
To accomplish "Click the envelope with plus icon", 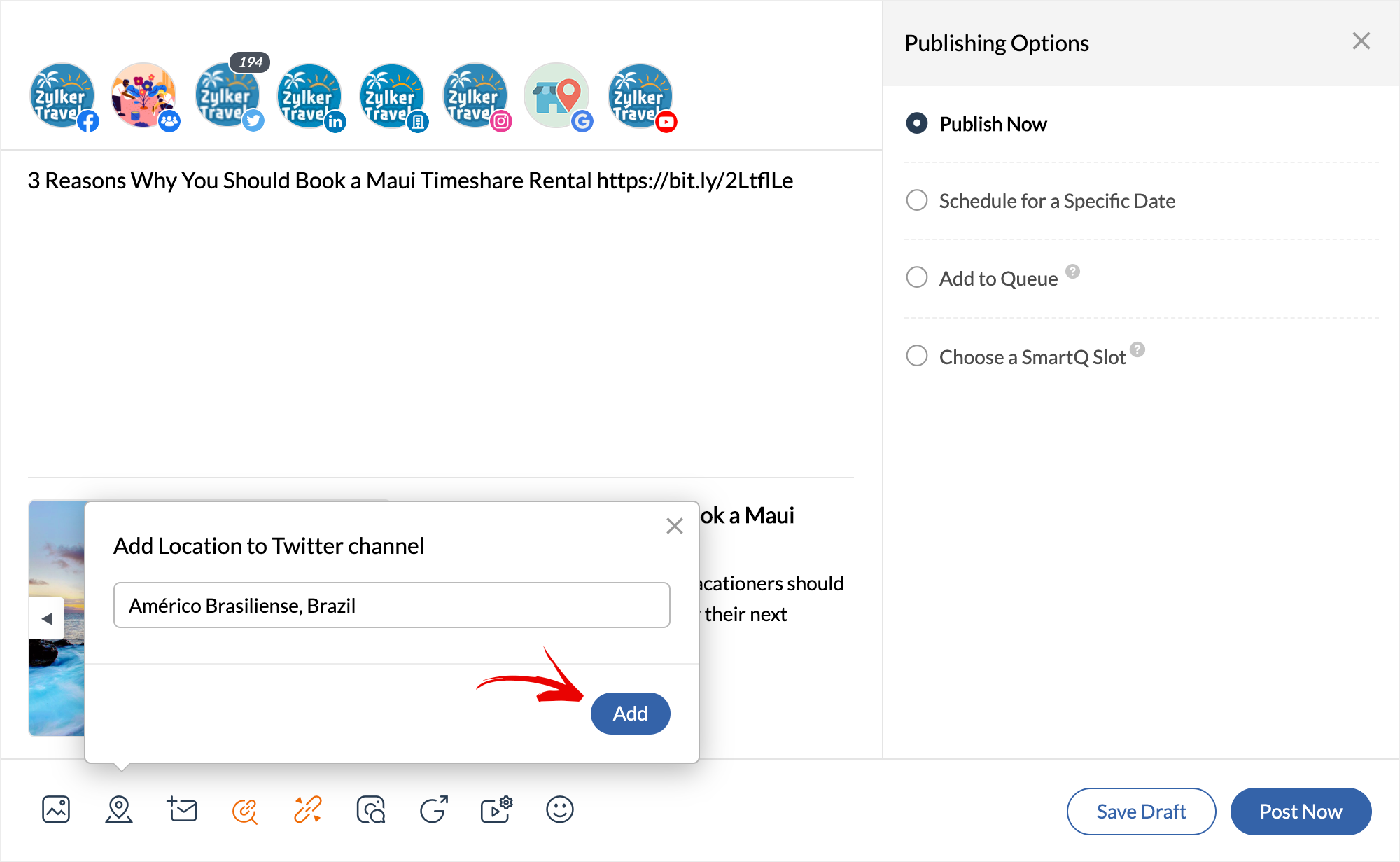I will (182, 809).
